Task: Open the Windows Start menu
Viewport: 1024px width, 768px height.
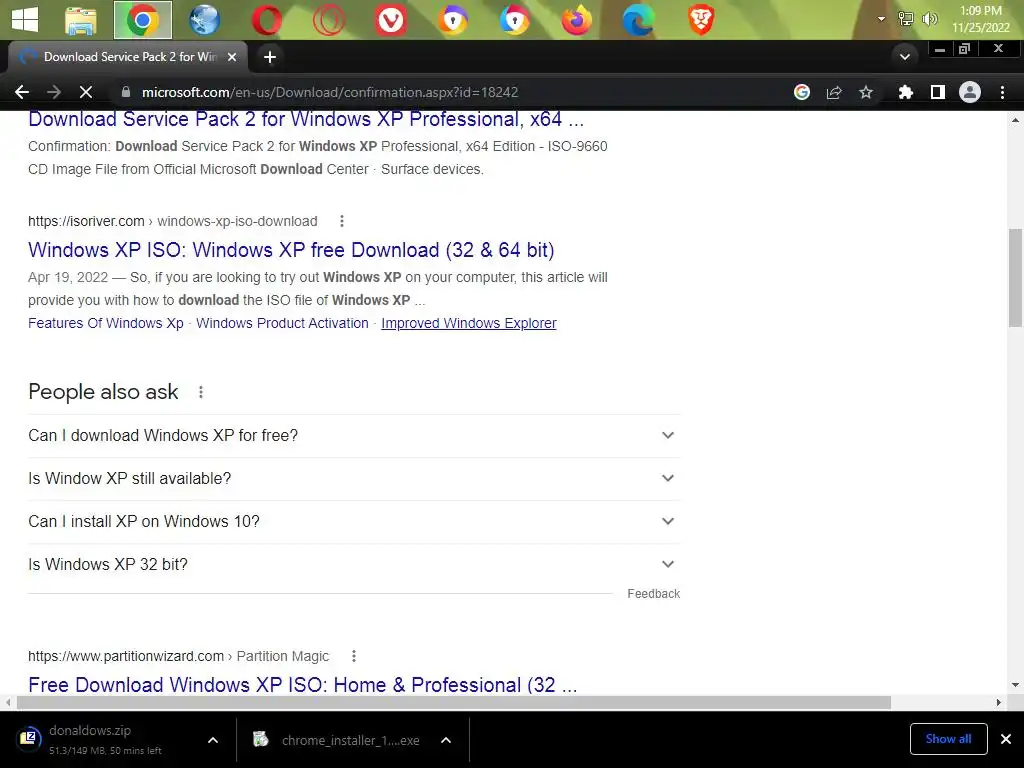Action: pos(25,20)
